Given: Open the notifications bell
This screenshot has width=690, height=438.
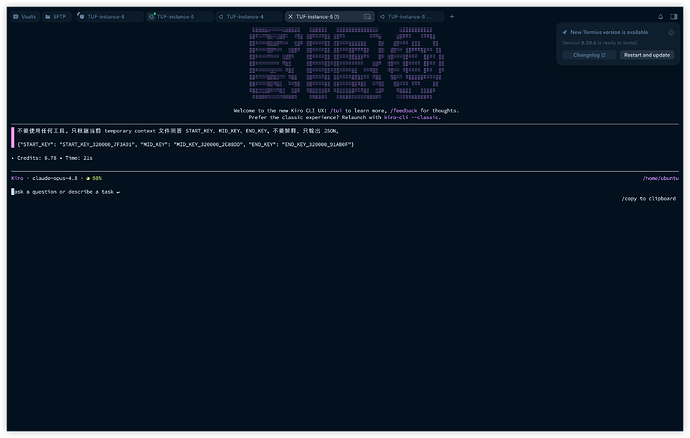Looking at the screenshot, I should pos(661,17).
